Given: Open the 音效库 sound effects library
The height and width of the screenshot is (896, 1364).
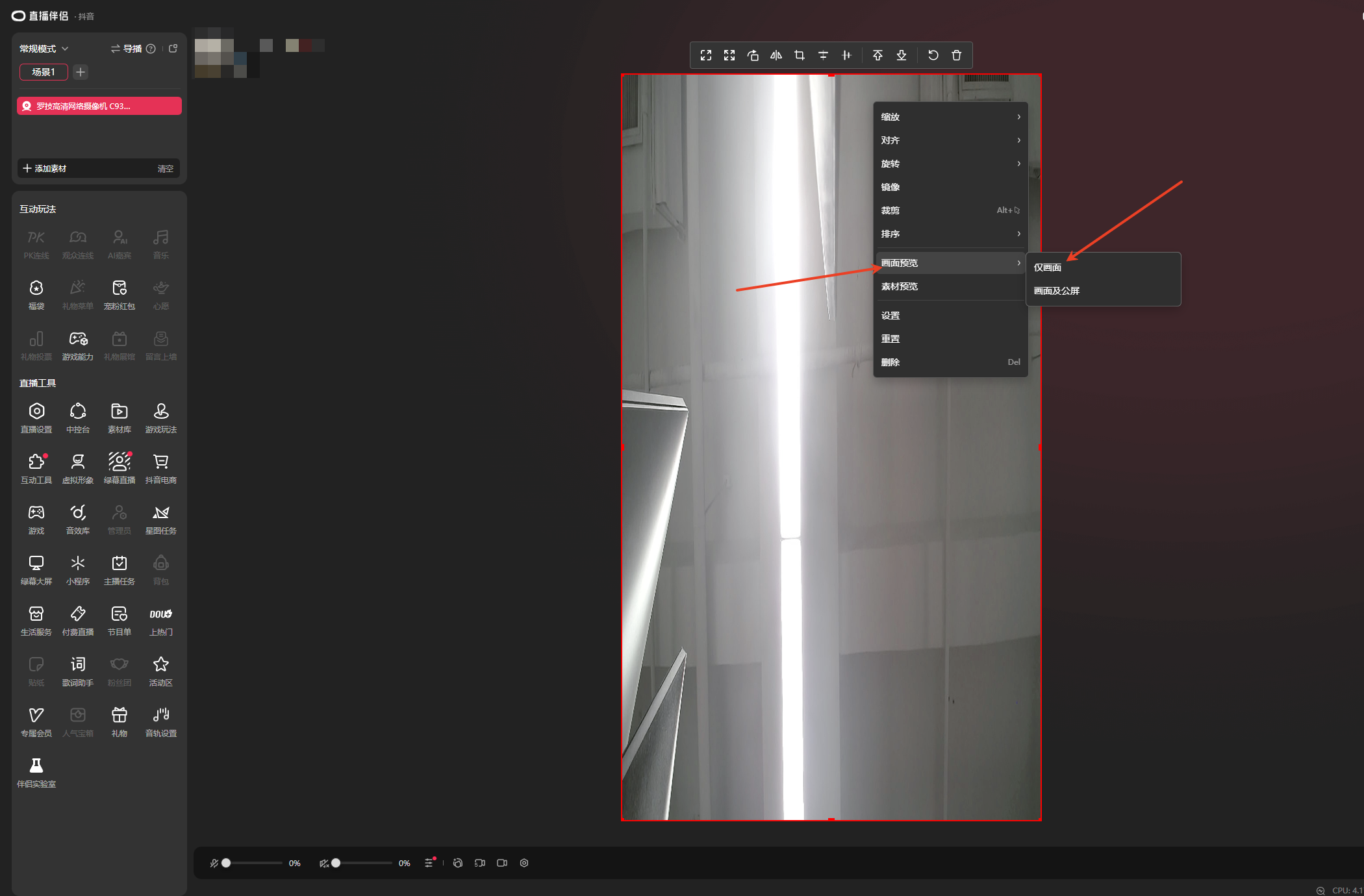Looking at the screenshot, I should point(78,519).
